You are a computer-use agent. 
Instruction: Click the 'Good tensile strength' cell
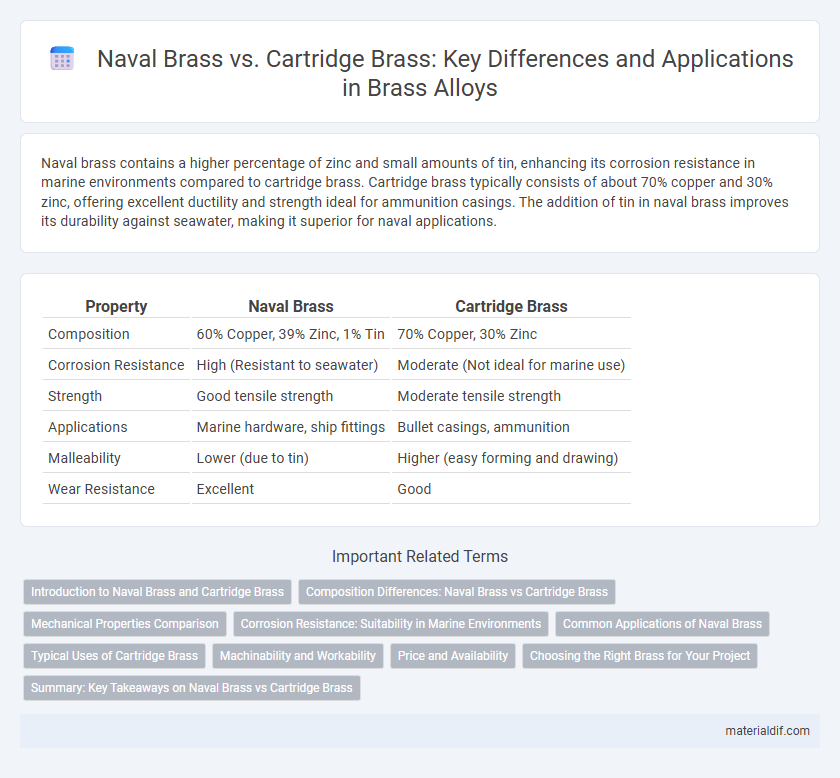point(291,396)
